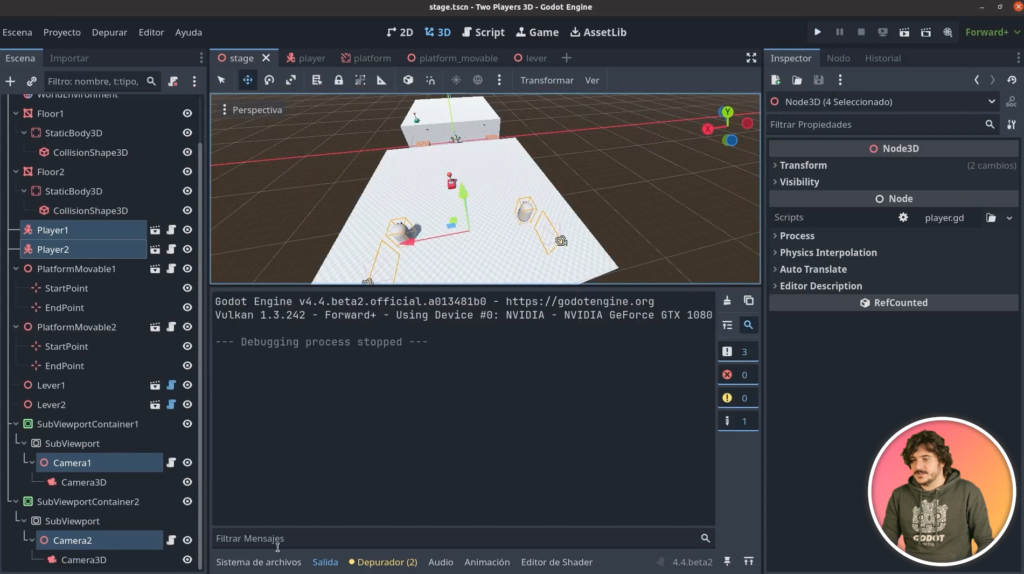Viewport: 1024px width, 574px height.
Task: Hide Lever1 with eye icon
Action: [187, 385]
